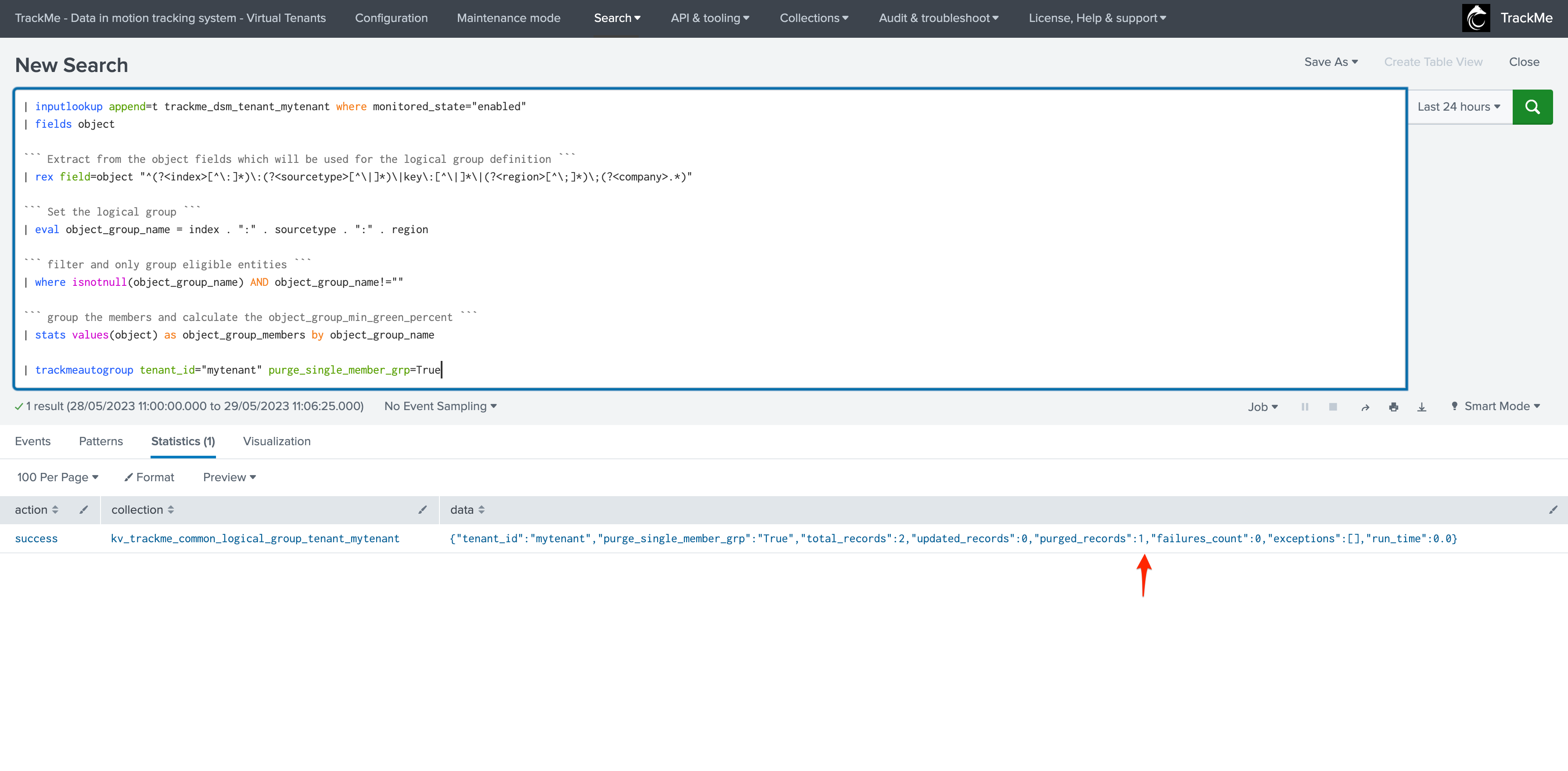Open the Smart Mode dropdown
The height and width of the screenshot is (771, 1568).
pos(1496,407)
